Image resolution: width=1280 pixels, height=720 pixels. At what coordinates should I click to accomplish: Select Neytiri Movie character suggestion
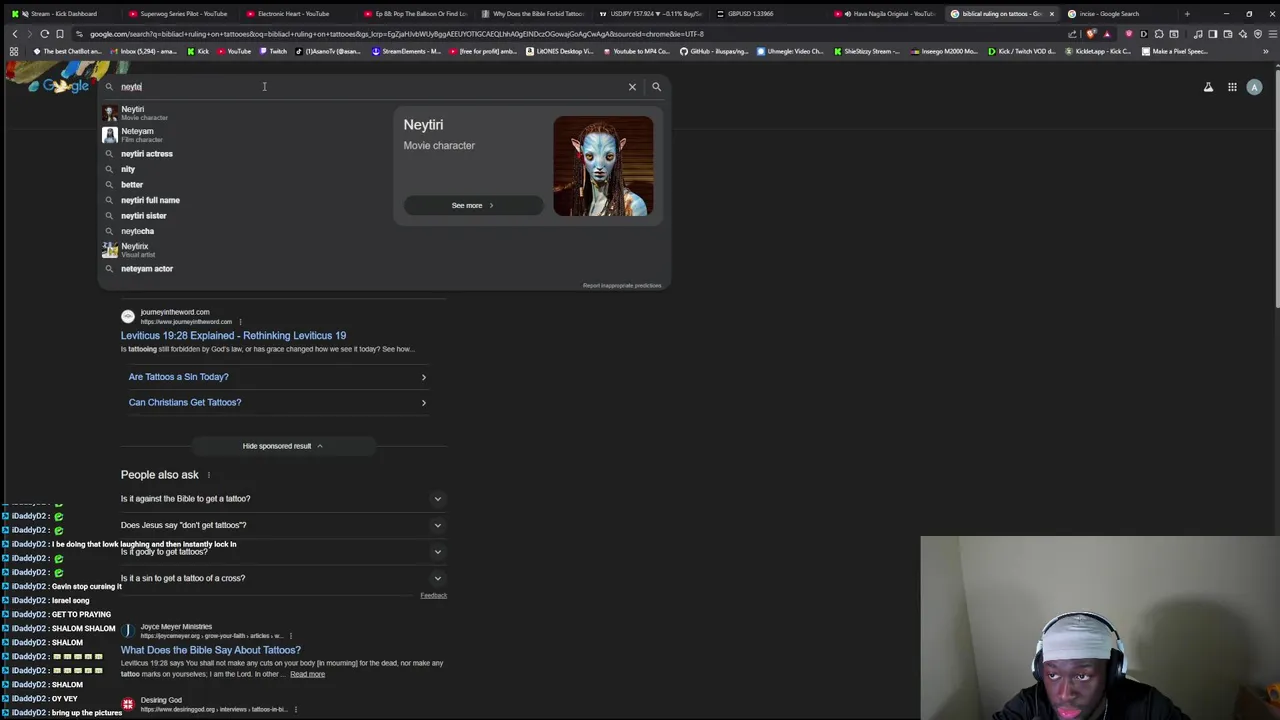[x=245, y=113]
